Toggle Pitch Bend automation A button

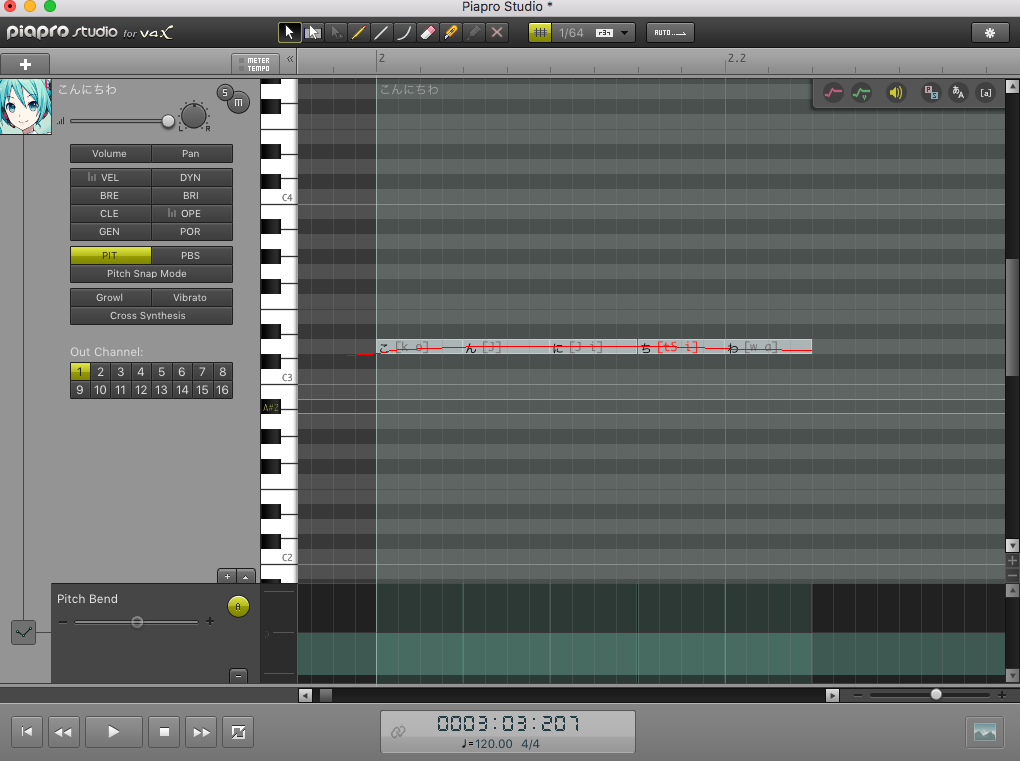238,607
